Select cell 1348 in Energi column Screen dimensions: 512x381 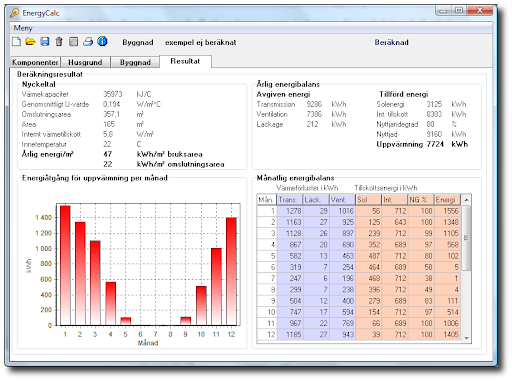[x=447, y=222]
